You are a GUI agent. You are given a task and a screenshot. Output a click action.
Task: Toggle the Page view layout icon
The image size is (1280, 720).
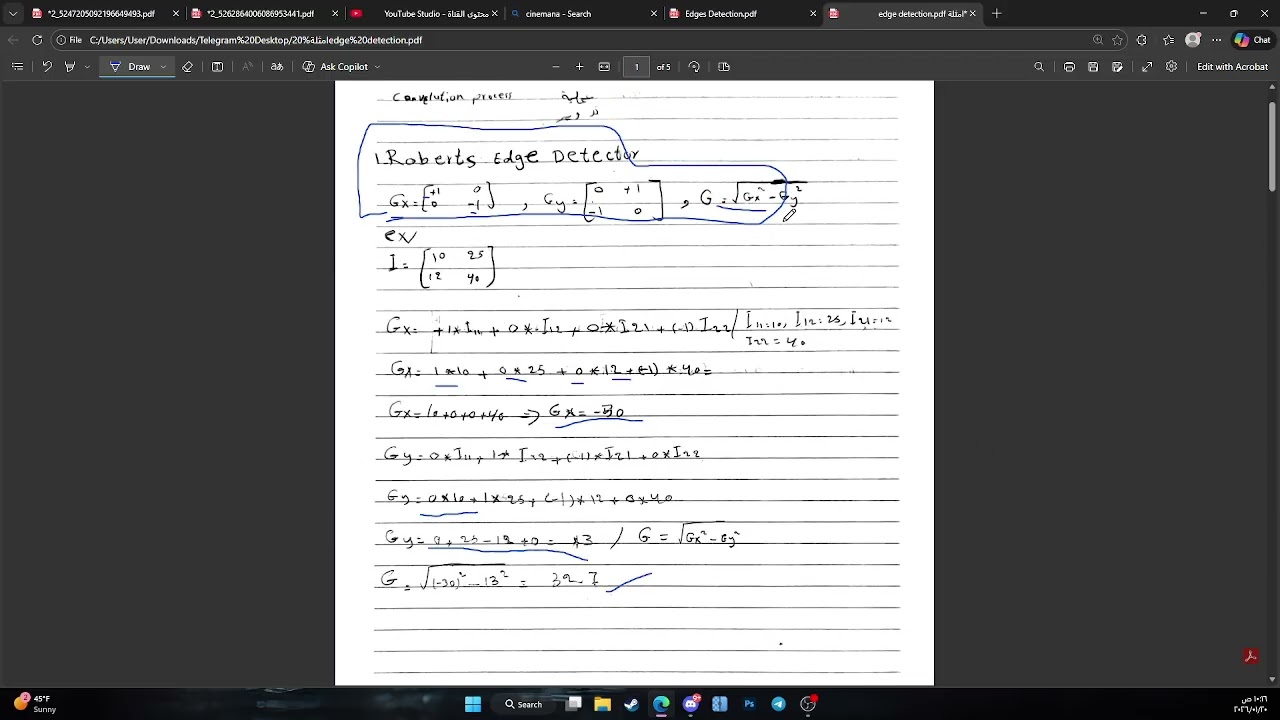pyautogui.click(x=724, y=67)
